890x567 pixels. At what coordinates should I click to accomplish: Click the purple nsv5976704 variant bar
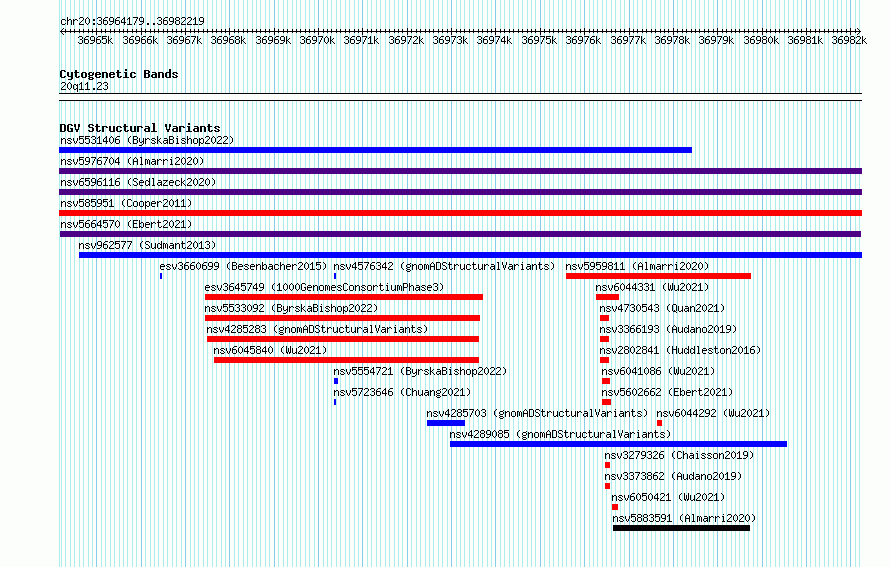pos(460,171)
